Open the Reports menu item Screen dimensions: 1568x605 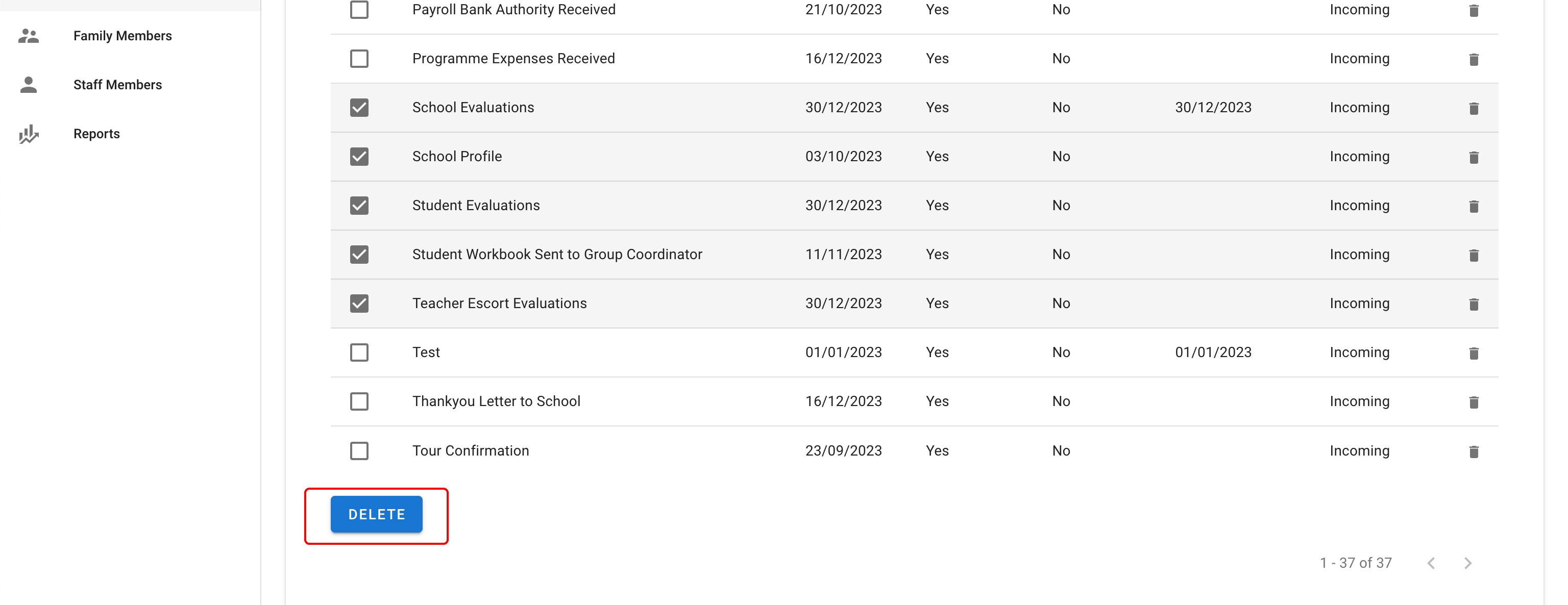click(96, 134)
